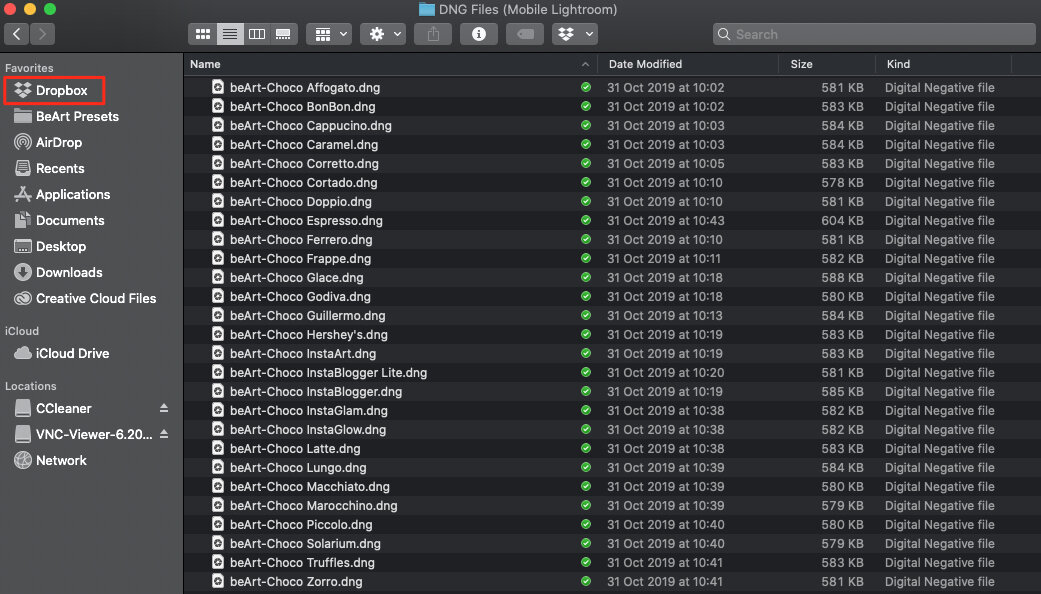
Task: Switch to list view
Action: pyautogui.click(x=230, y=34)
